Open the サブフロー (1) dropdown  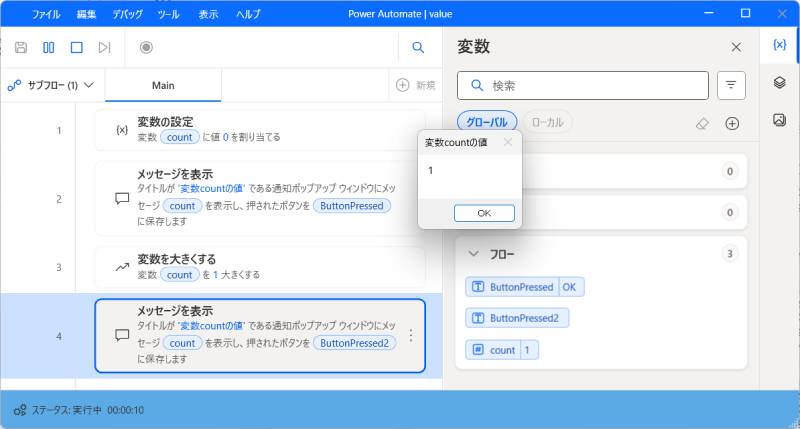coord(51,85)
